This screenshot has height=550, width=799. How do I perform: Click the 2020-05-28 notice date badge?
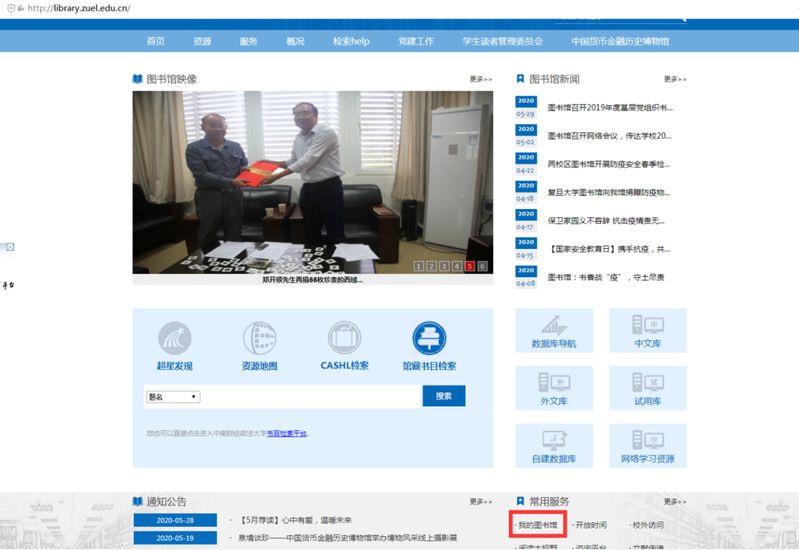175,520
